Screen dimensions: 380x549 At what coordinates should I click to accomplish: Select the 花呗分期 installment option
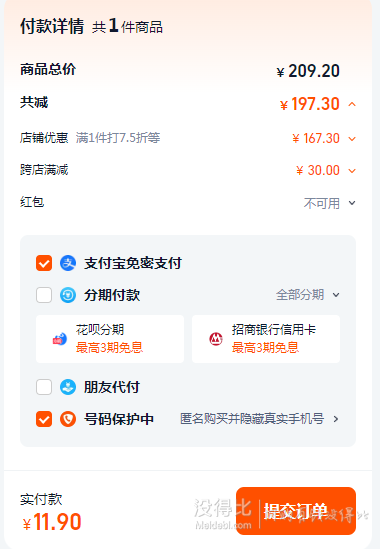110,339
